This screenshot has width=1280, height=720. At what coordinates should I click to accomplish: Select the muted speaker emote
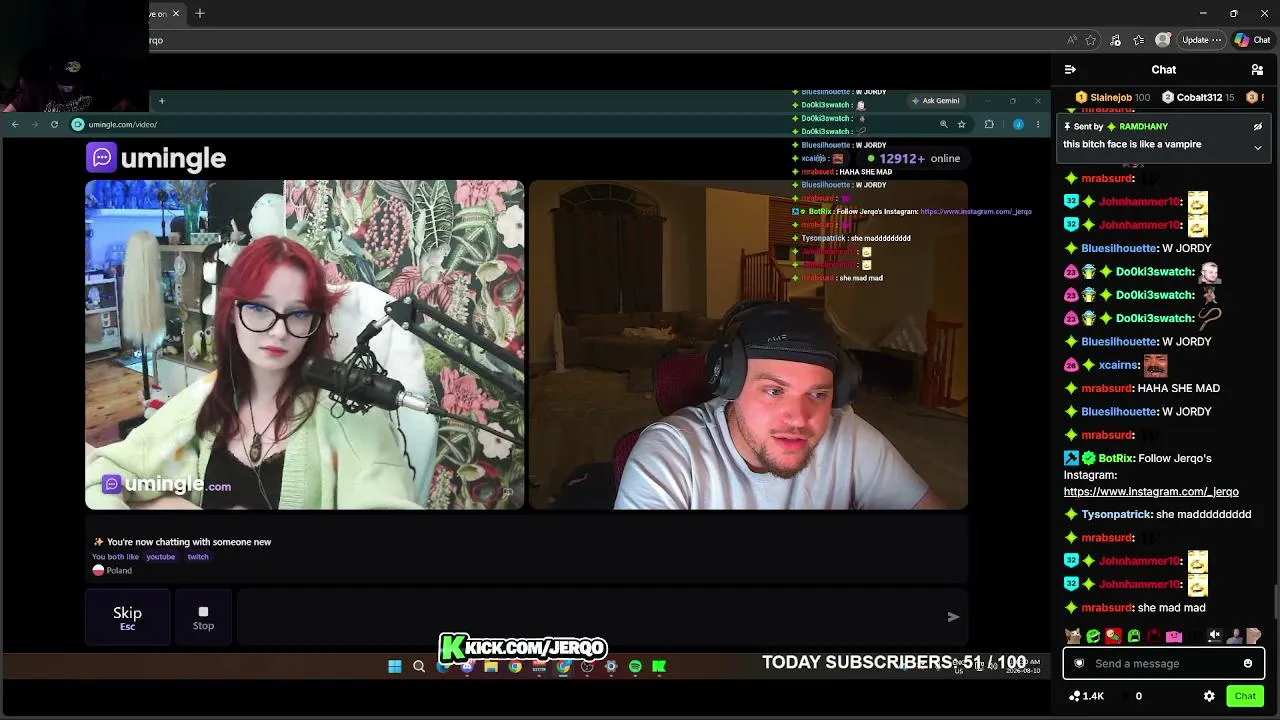click(x=1214, y=636)
